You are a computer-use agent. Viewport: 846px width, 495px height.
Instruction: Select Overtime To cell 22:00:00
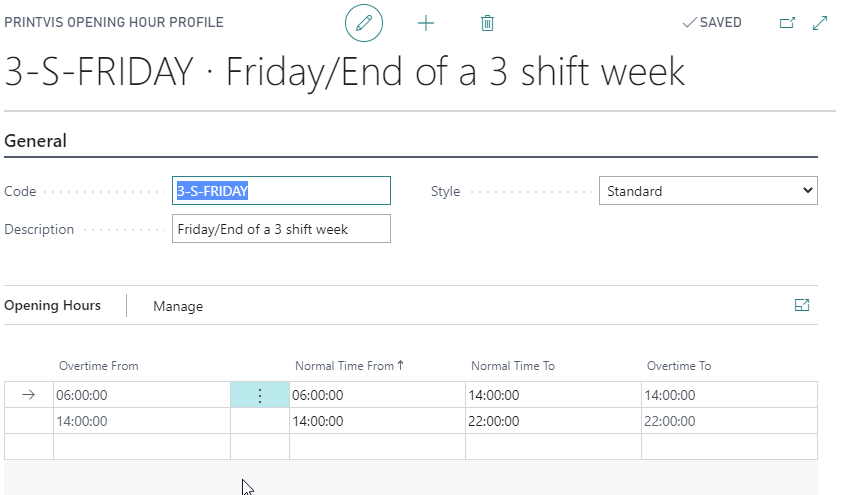[x=729, y=421]
